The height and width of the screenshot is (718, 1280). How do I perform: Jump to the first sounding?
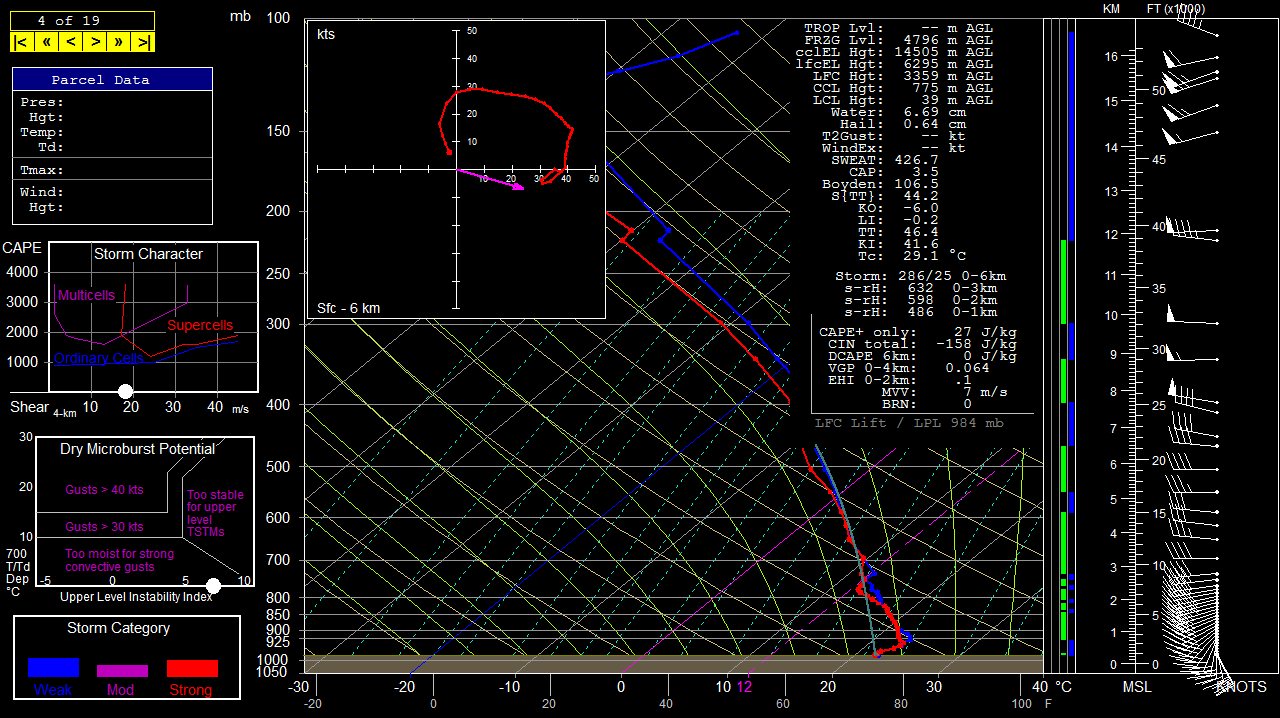tap(21, 42)
